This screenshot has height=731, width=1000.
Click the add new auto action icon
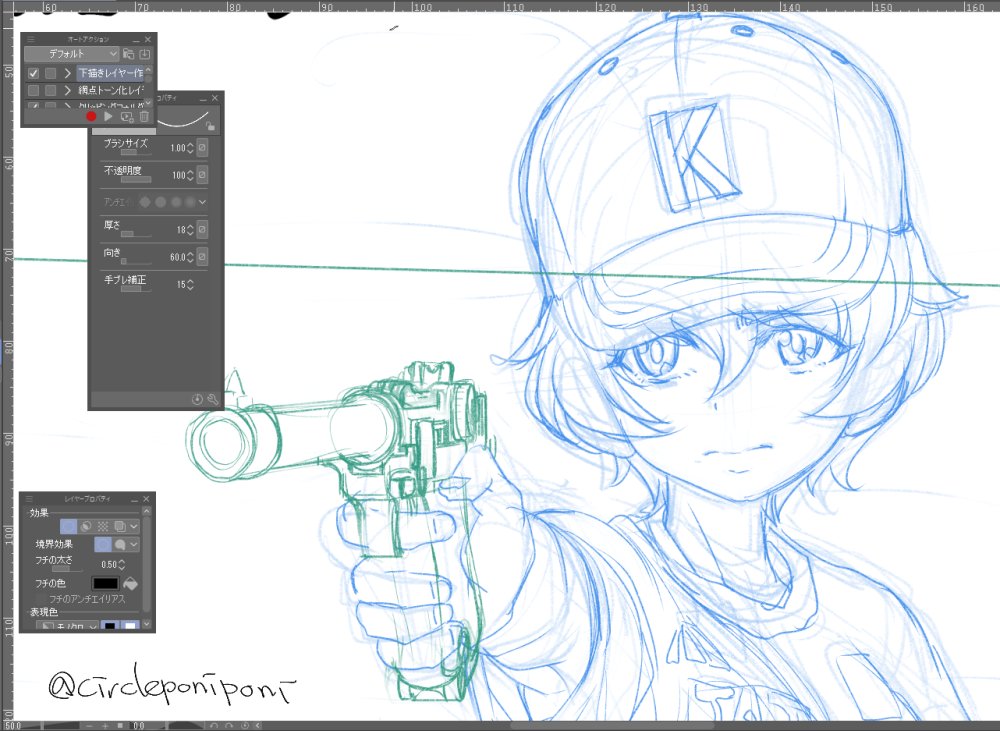(127, 117)
